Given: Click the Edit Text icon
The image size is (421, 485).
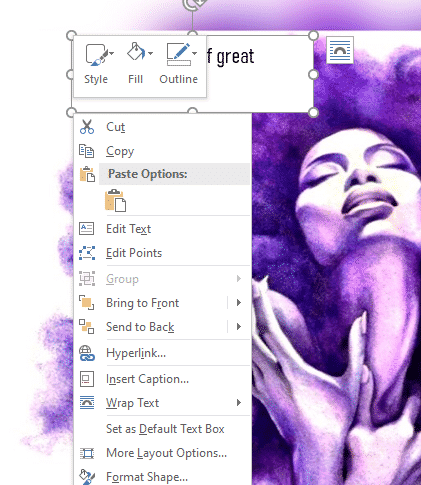Looking at the screenshot, I should pos(87,229).
